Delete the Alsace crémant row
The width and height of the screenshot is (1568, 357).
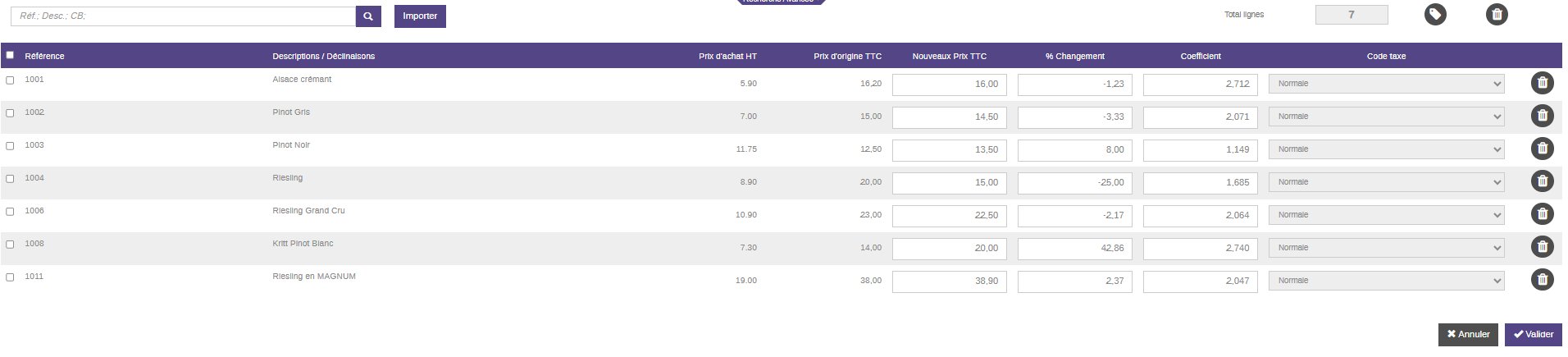pos(1542,83)
